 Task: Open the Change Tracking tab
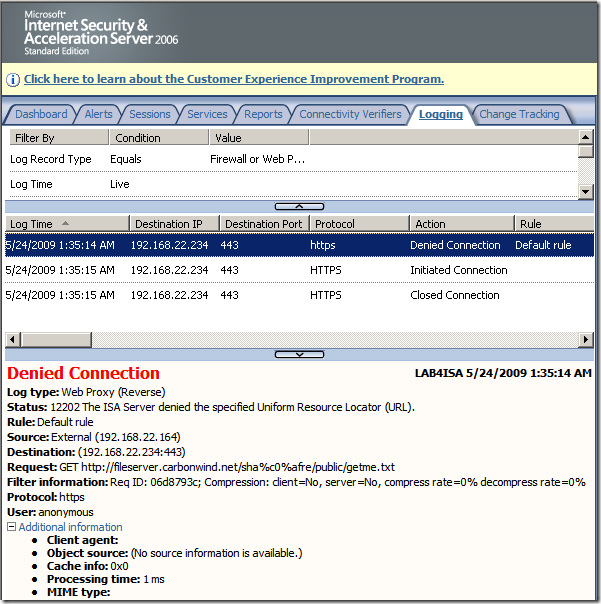click(x=519, y=114)
